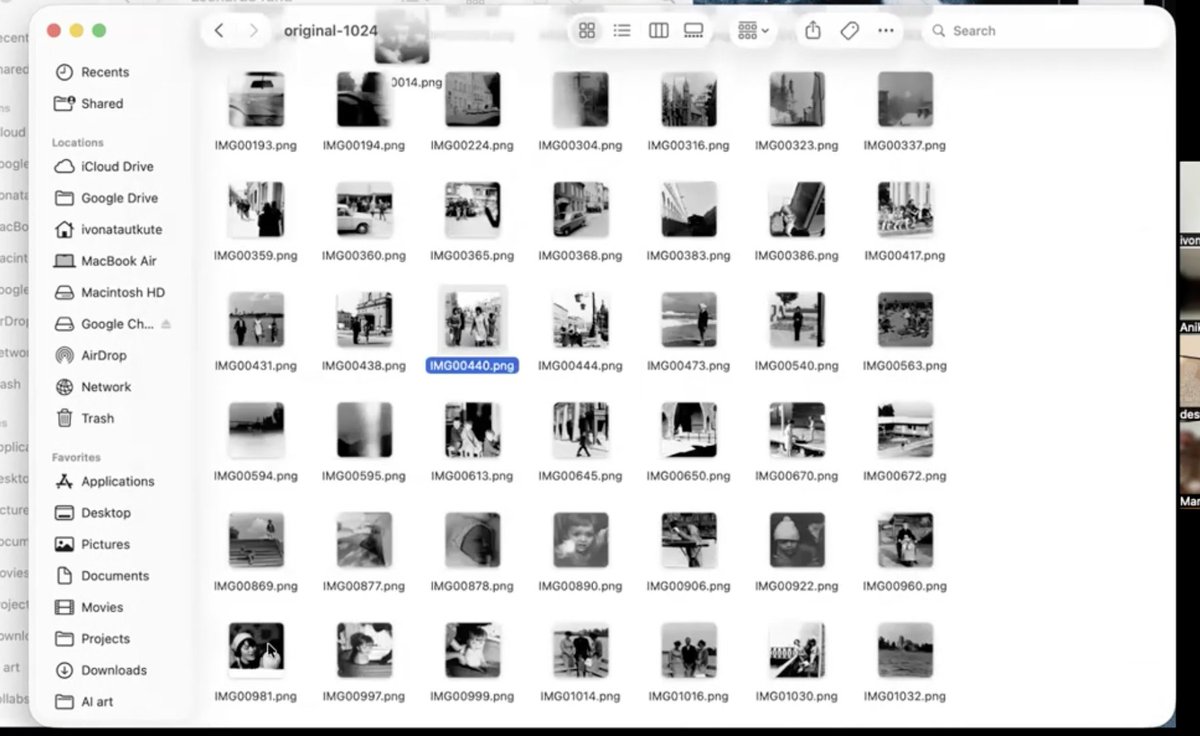The height and width of the screenshot is (736, 1200).
Task: Click the IMG00194.png file name
Action: click(x=364, y=145)
